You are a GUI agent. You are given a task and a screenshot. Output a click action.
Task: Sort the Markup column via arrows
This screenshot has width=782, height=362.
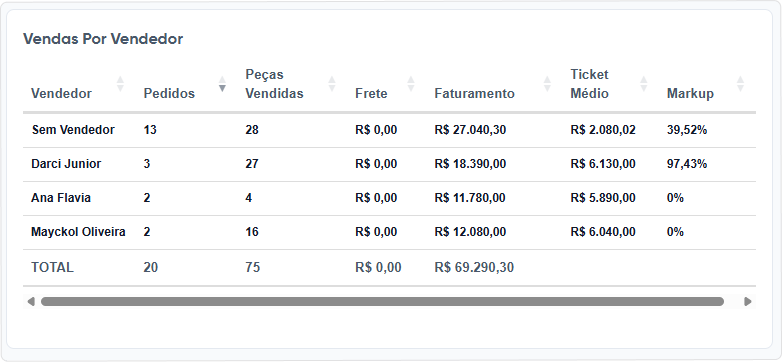(741, 84)
